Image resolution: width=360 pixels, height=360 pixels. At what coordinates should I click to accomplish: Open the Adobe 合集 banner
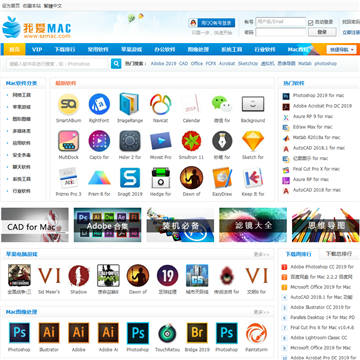pos(107,225)
